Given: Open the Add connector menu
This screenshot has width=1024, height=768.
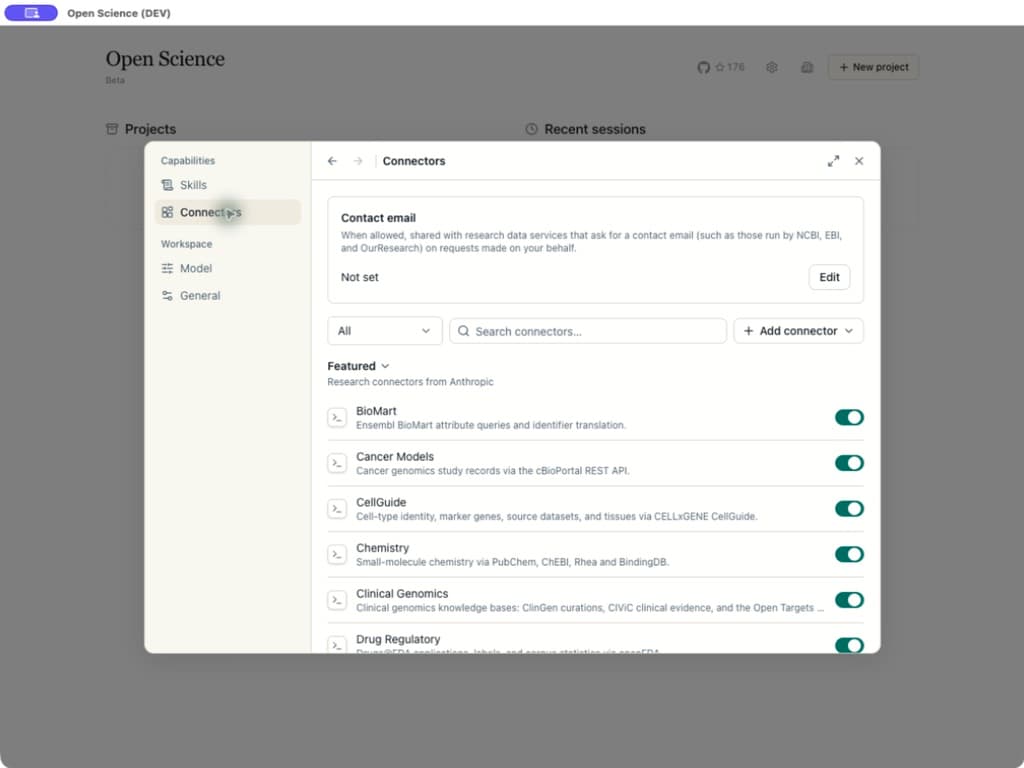Looking at the screenshot, I should click(798, 331).
